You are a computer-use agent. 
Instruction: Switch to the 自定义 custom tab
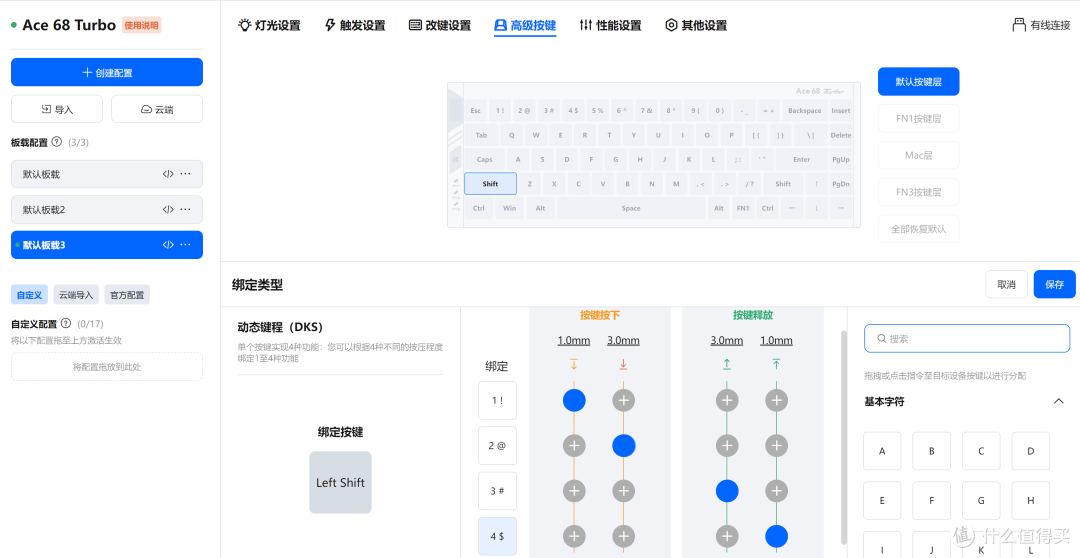point(29,295)
